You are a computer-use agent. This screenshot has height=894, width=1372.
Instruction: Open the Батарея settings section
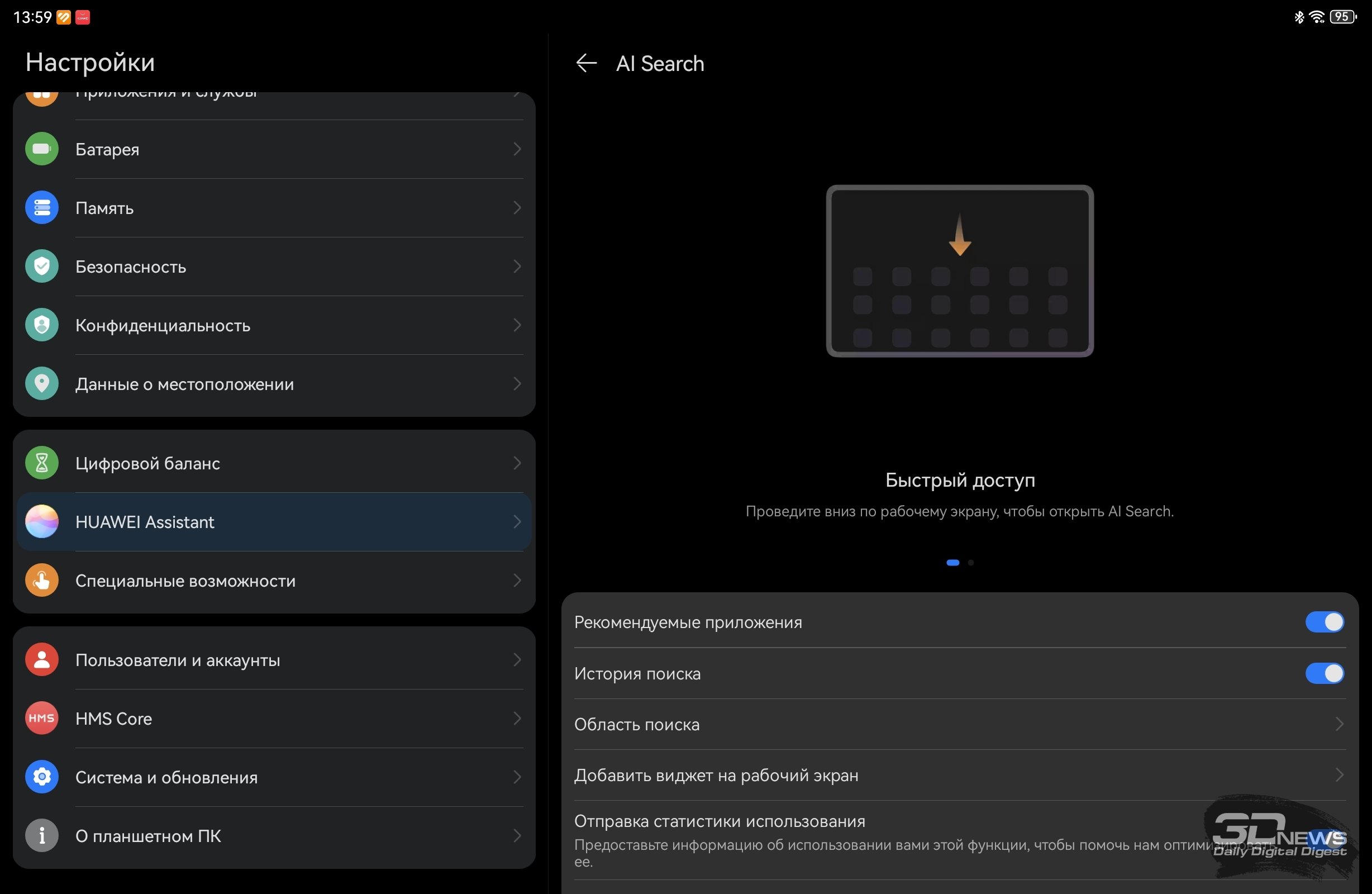tap(274, 149)
